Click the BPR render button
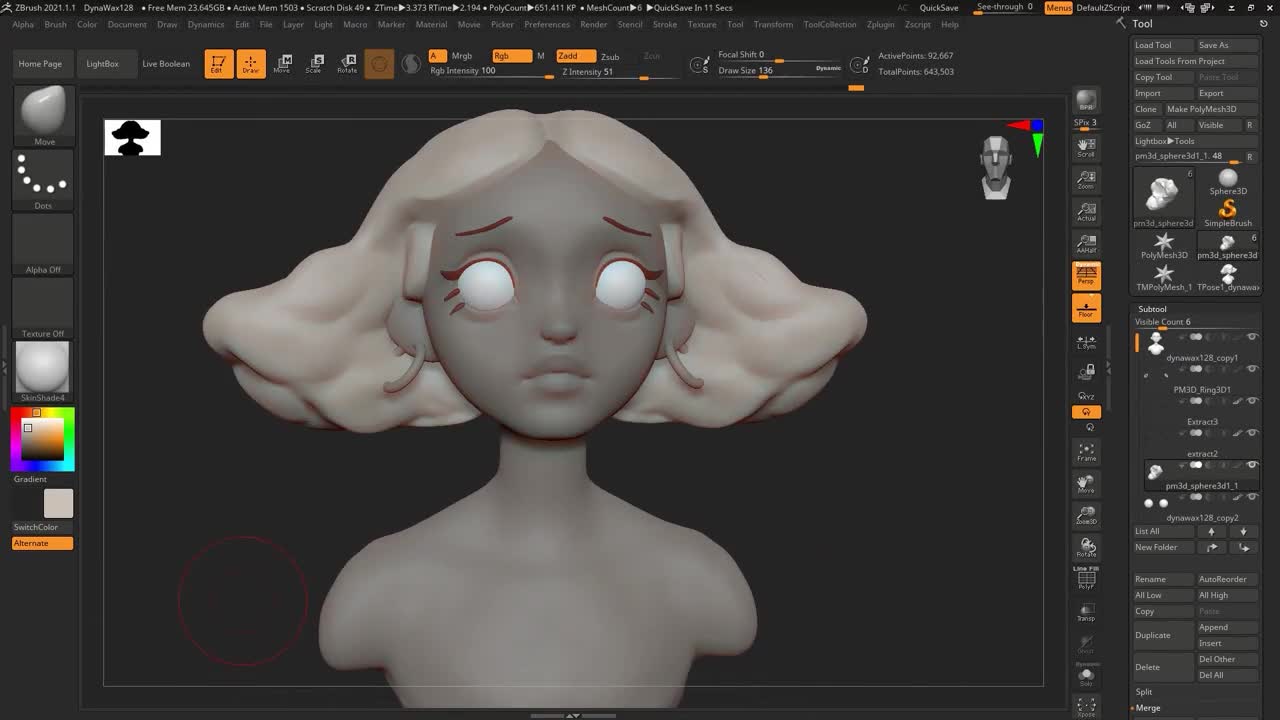The height and width of the screenshot is (720, 1280). pos(1086,102)
